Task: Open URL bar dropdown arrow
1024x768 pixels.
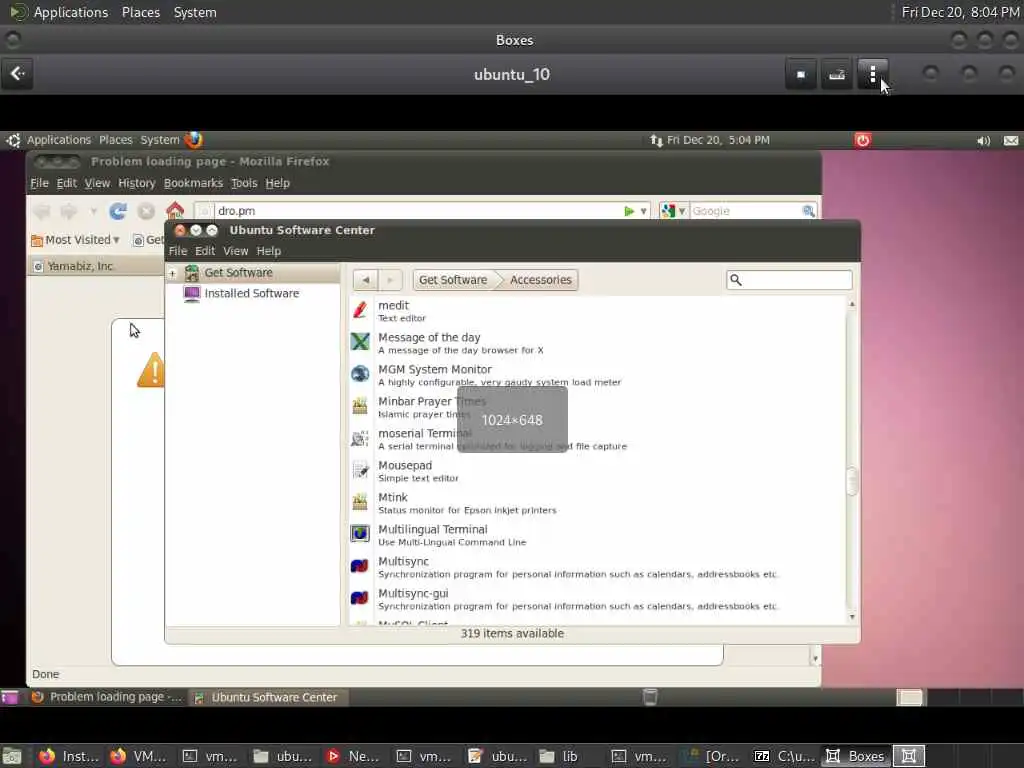Action: (x=643, y=211)
